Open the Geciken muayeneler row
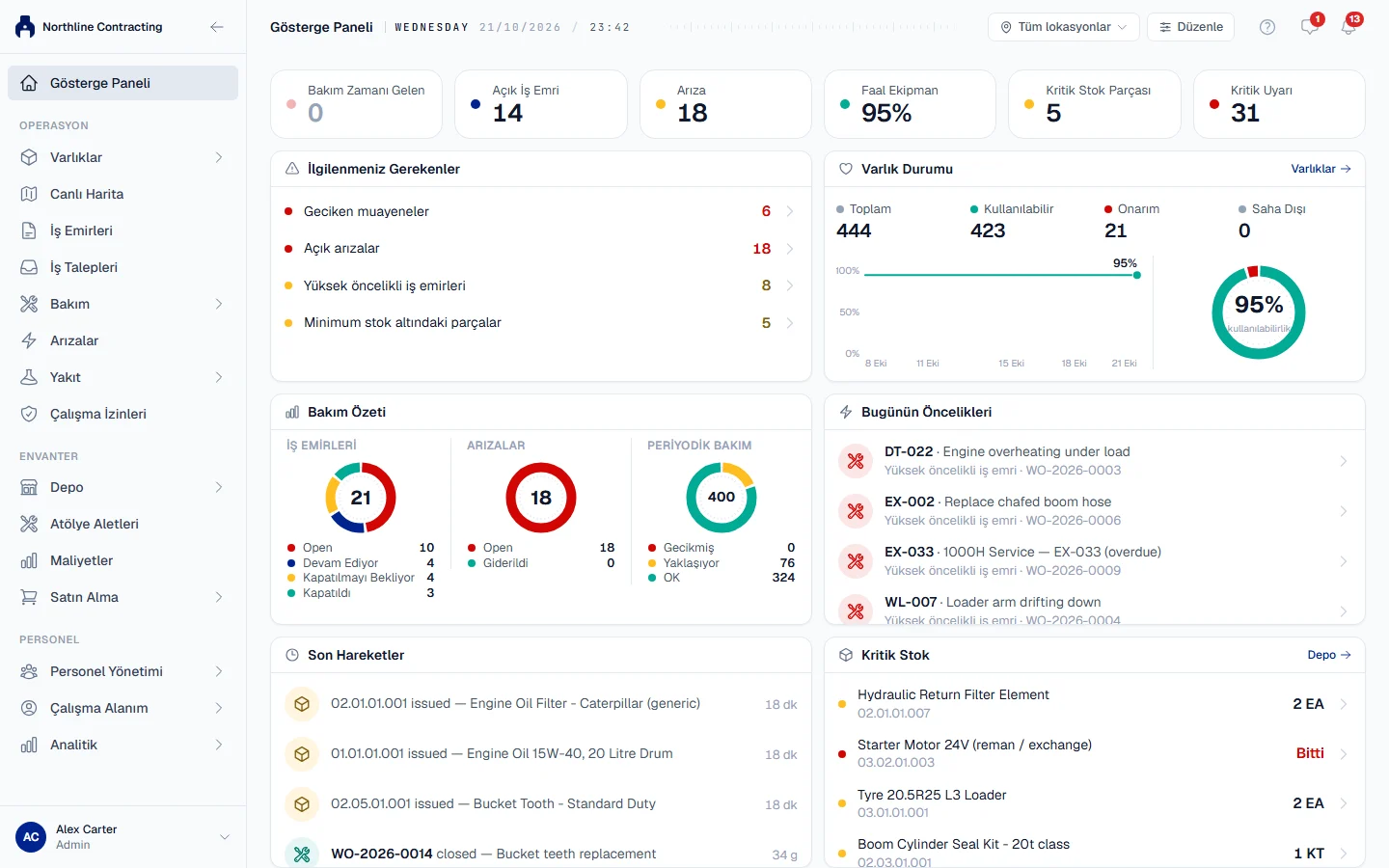 [x=540, y=211]
